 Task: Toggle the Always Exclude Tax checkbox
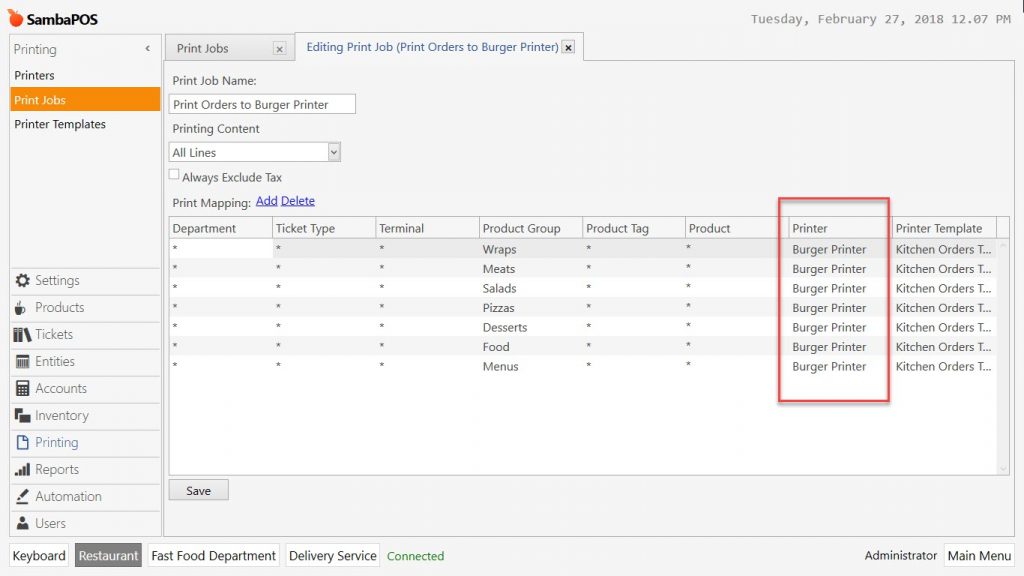tap(174, 174)
